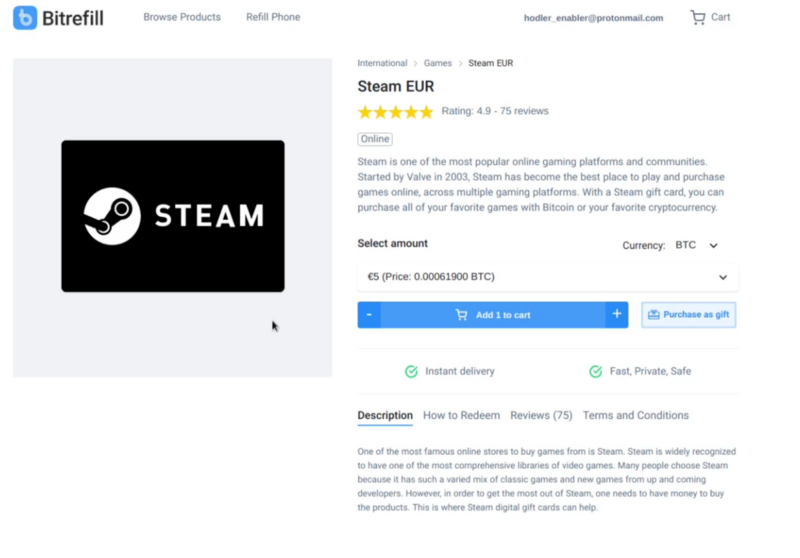
Task: Expand the BTC currency dropdown
Action: [696, 245]
